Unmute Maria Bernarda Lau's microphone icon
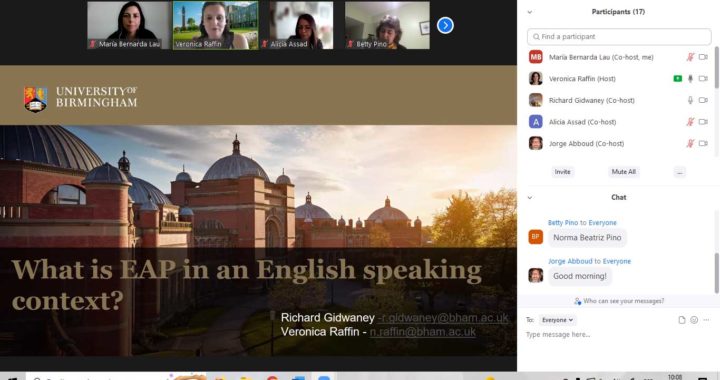 [x=690, y=57]
